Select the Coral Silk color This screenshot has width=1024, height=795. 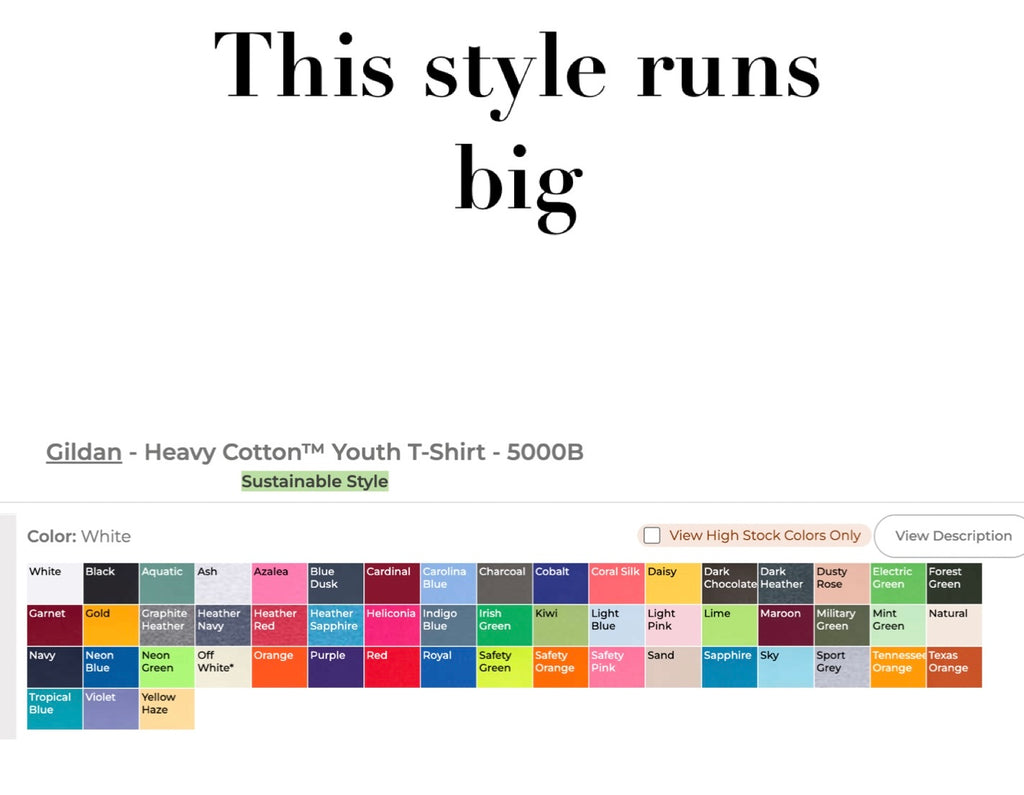(x=616, y=583)
